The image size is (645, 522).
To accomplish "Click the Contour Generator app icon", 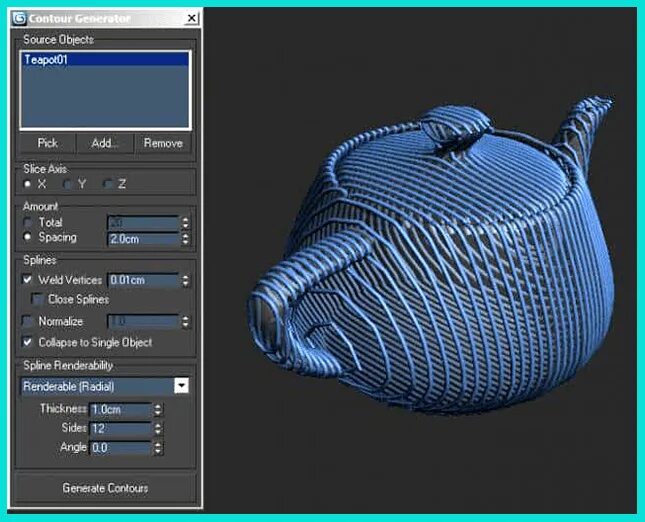I will 19,19.
